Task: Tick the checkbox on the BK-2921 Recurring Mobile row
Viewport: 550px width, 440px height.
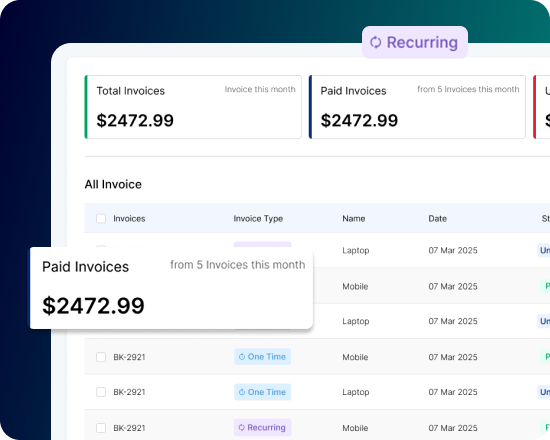Action: (101, 428)
